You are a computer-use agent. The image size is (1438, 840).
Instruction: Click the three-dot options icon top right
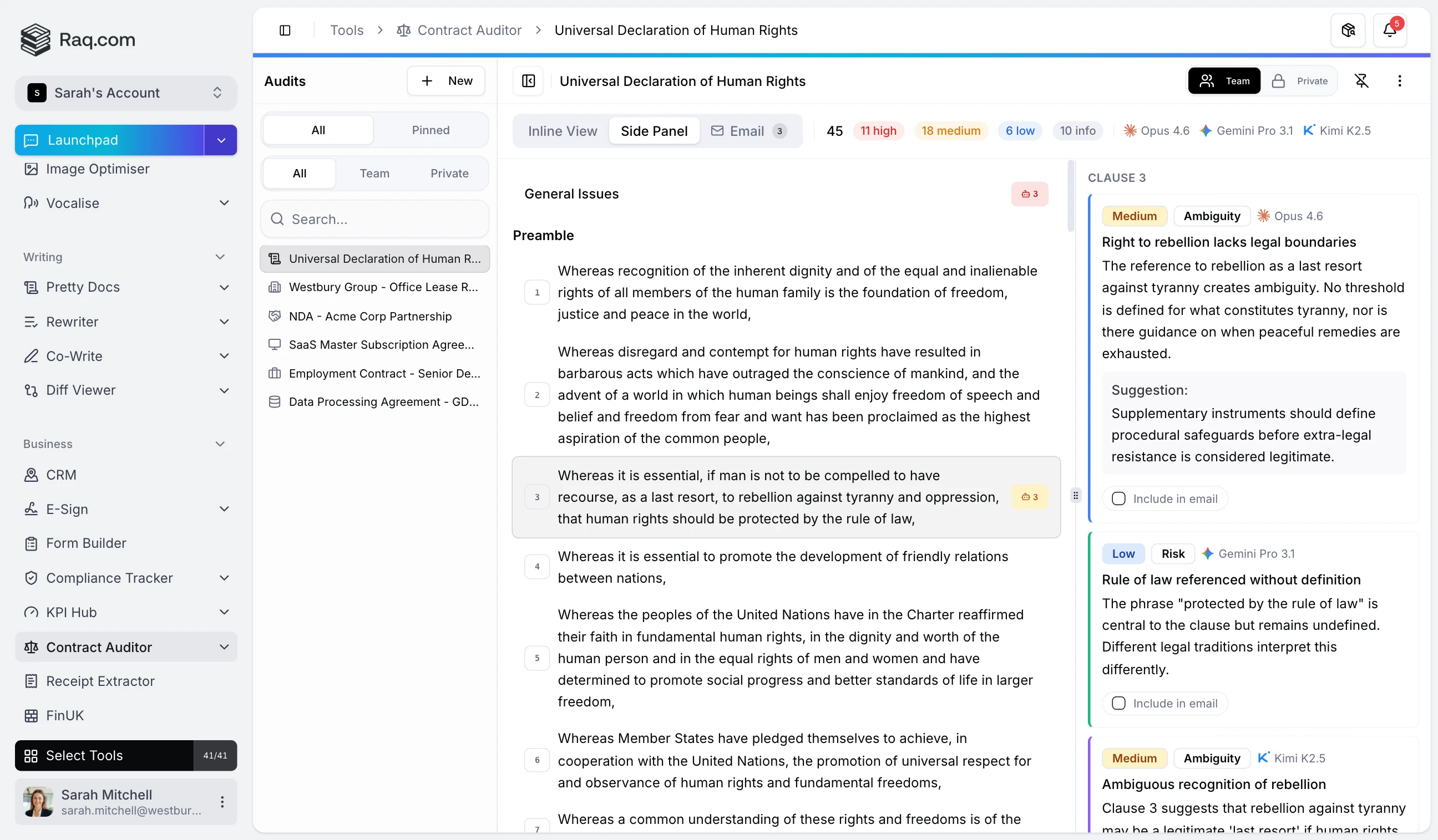(1399, 80)
